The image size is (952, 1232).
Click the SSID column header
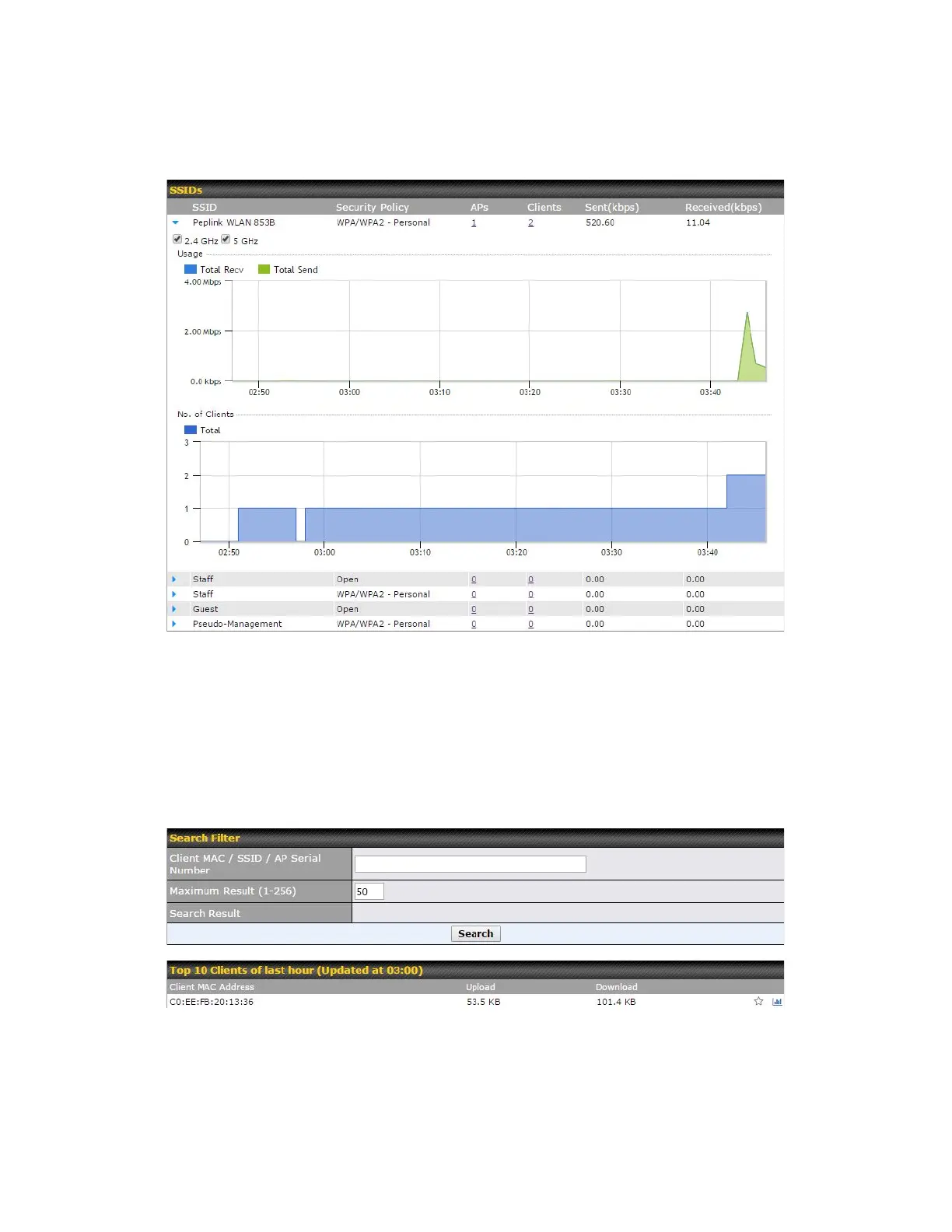(205, 207)
